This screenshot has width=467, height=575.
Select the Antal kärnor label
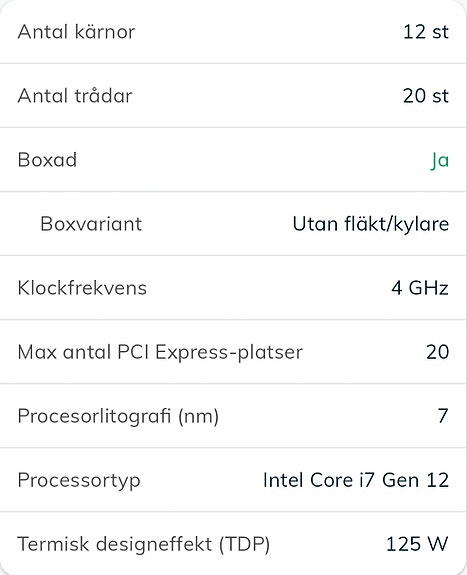click(x=76, y=32)
